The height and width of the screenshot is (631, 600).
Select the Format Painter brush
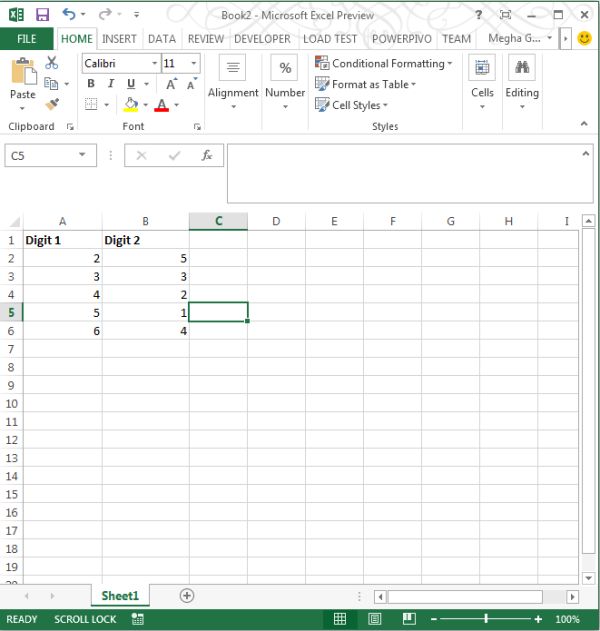click(52, 104)
